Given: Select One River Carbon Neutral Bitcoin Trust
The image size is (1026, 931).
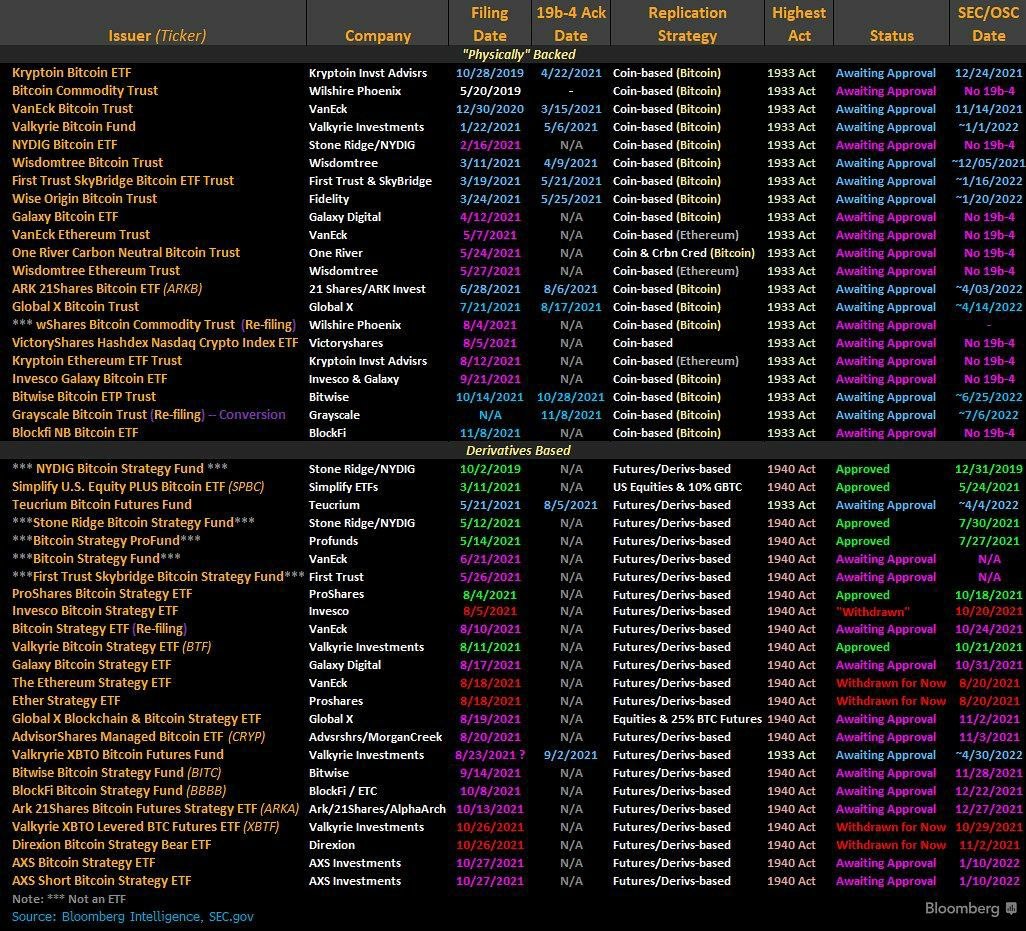Looking at the screenshot, I should (126, 253).
